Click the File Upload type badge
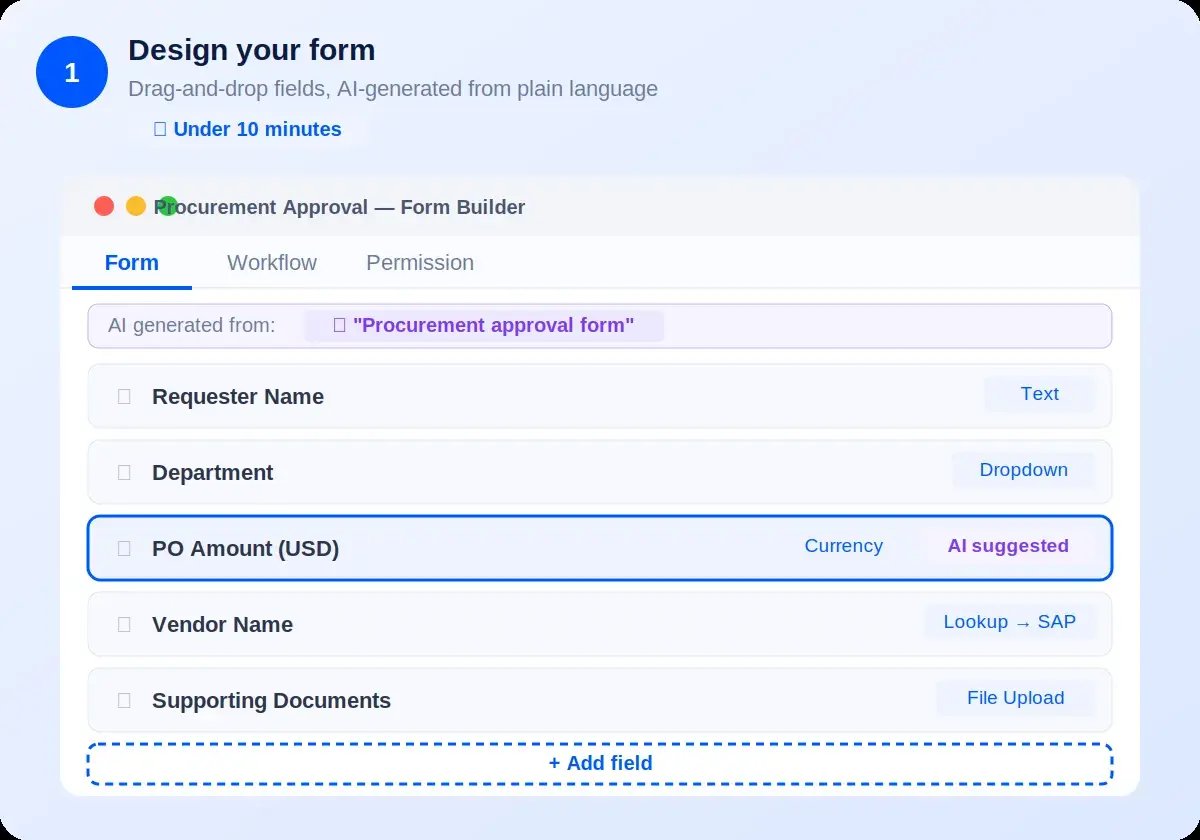 (x=1015, y=698)
